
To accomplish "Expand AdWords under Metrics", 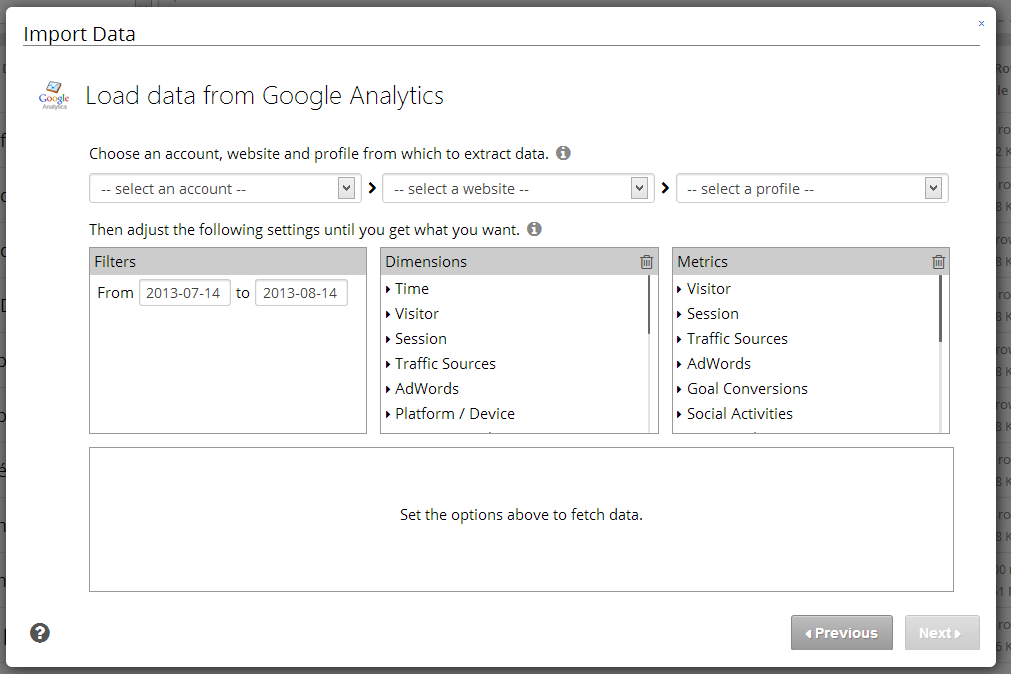I will (714, 364).
